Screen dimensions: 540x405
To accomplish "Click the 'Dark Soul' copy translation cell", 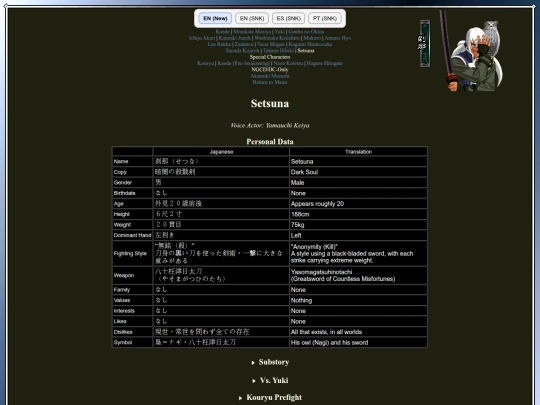I will pyautogui.click(x=359, y=172).
